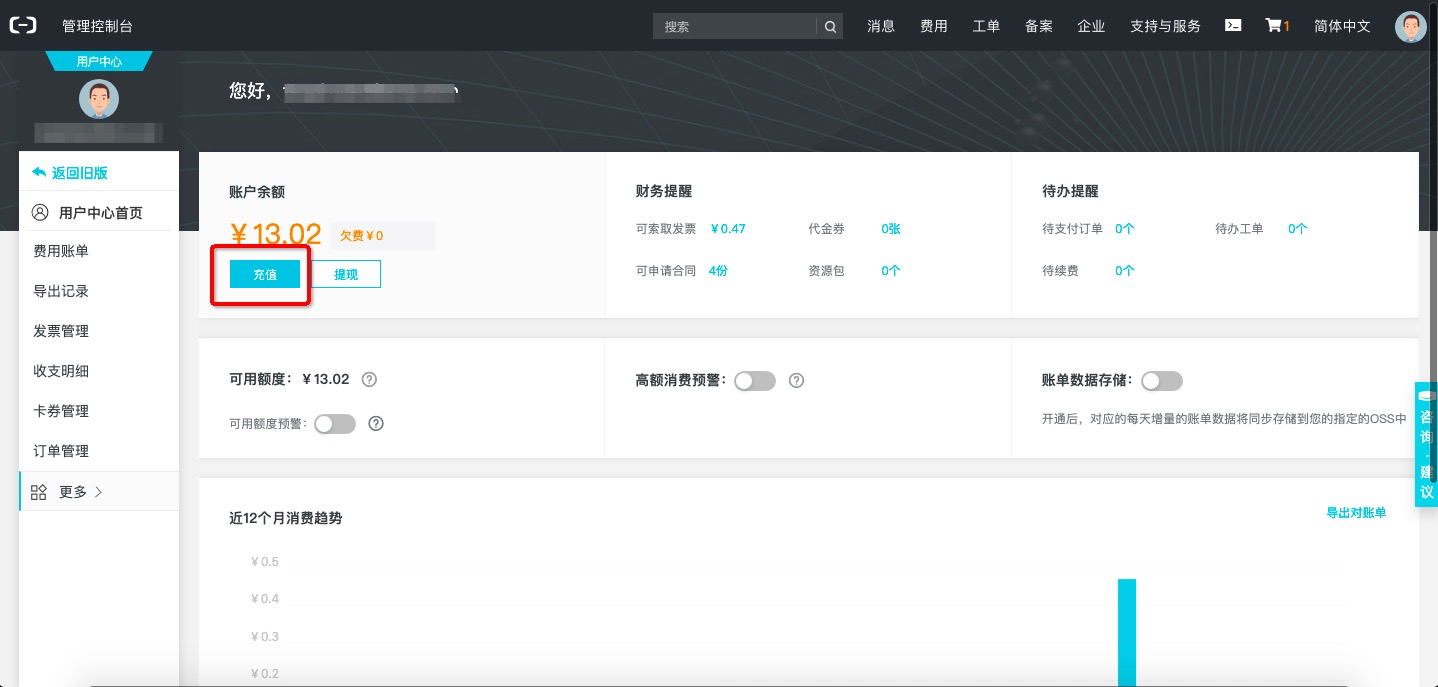Open the 支持与服务 menu
1438x687 pixels.
coord(1165,26)
